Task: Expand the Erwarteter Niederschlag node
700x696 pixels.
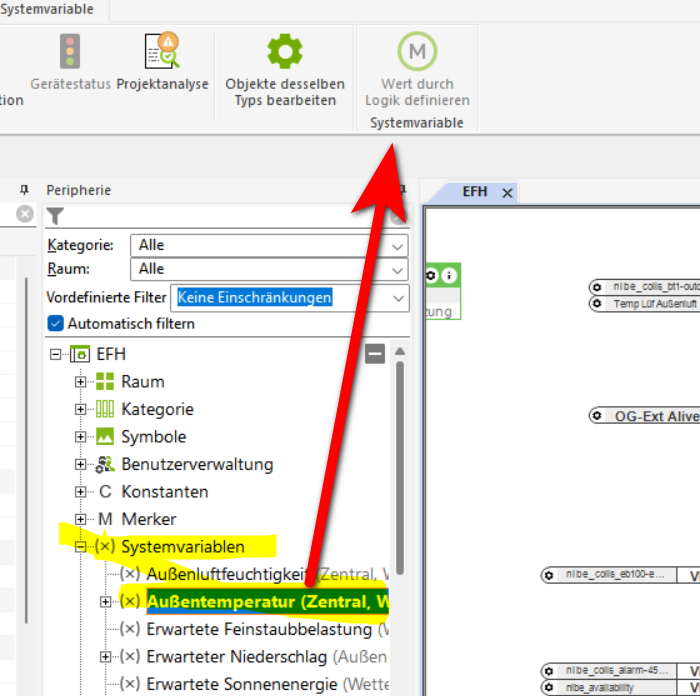Action: point(106,657)
